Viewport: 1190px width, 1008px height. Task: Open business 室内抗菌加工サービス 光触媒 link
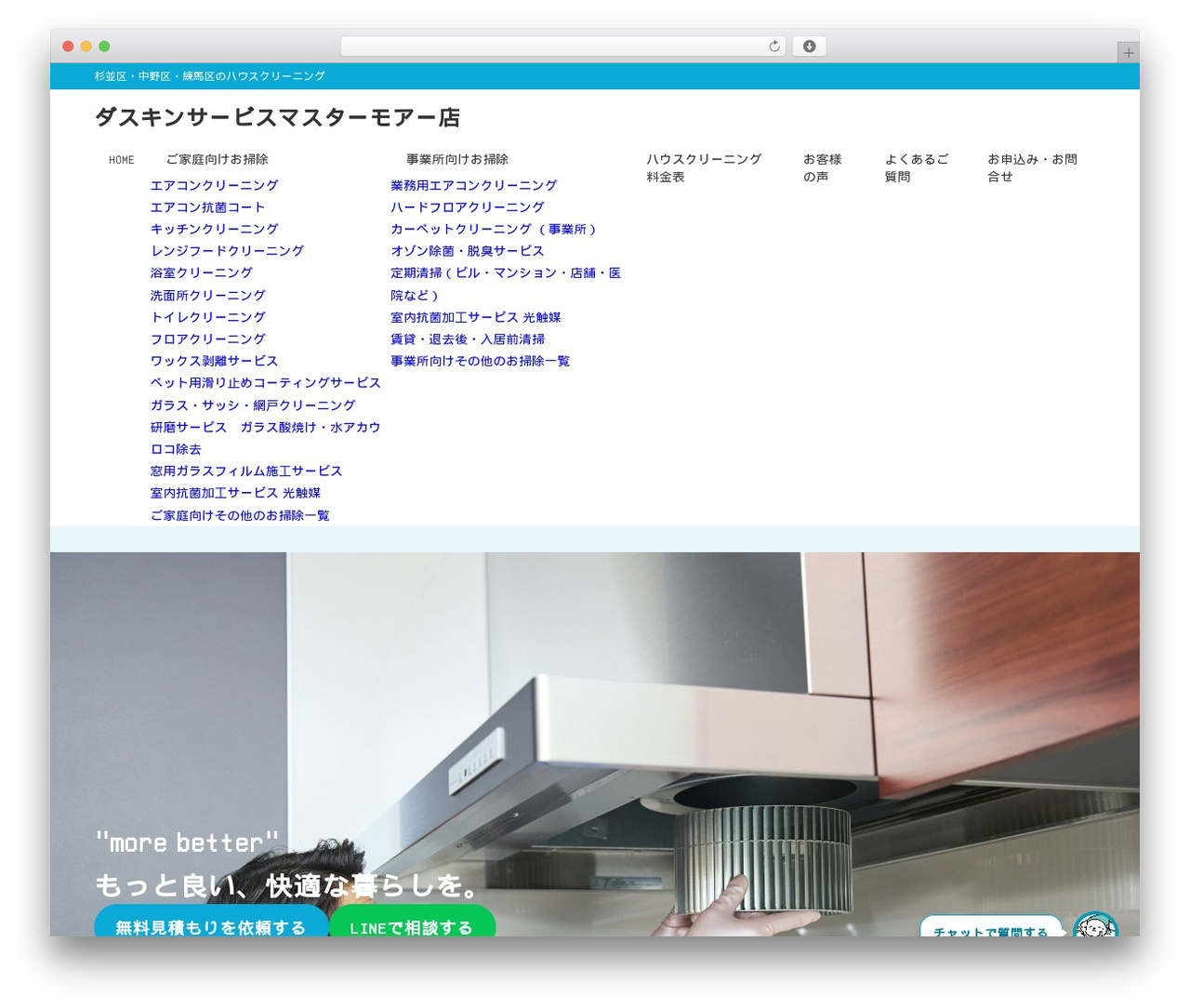pyautogui.click(x=475, y=317)
